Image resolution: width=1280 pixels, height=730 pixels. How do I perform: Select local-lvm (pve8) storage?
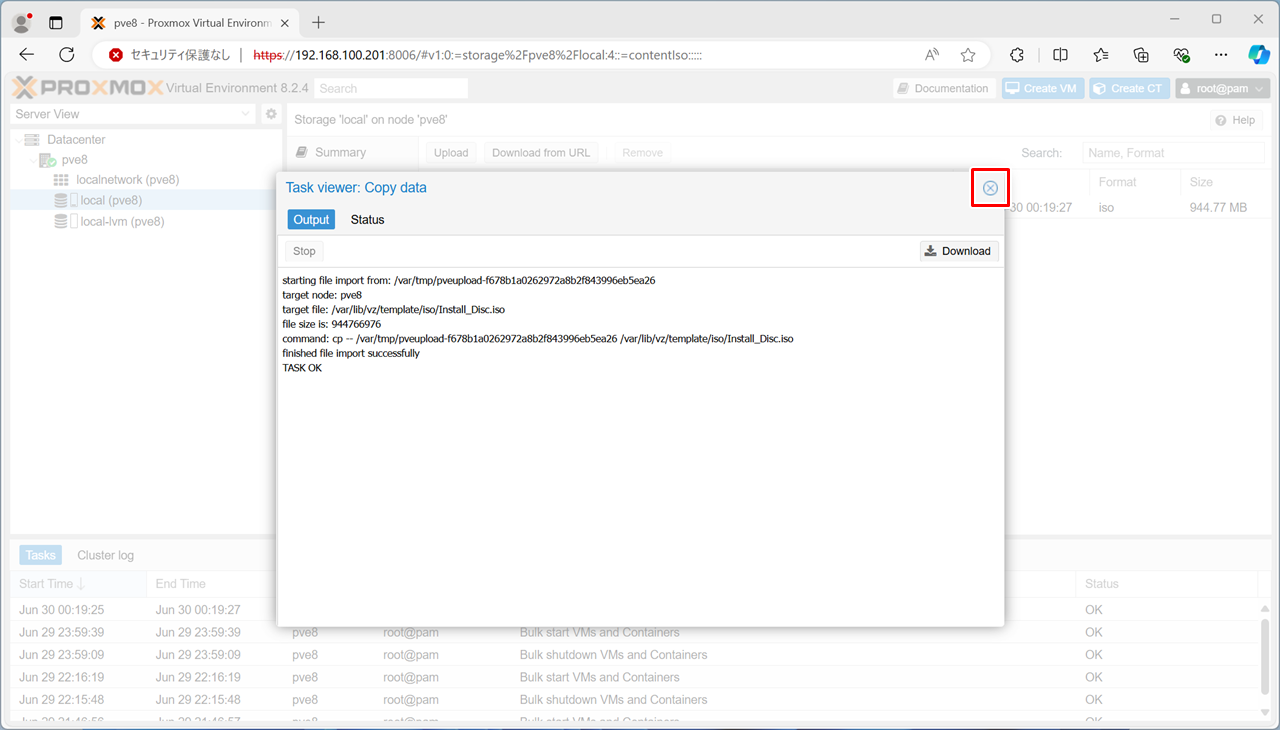pyautogui.click(x=122, y=222)
